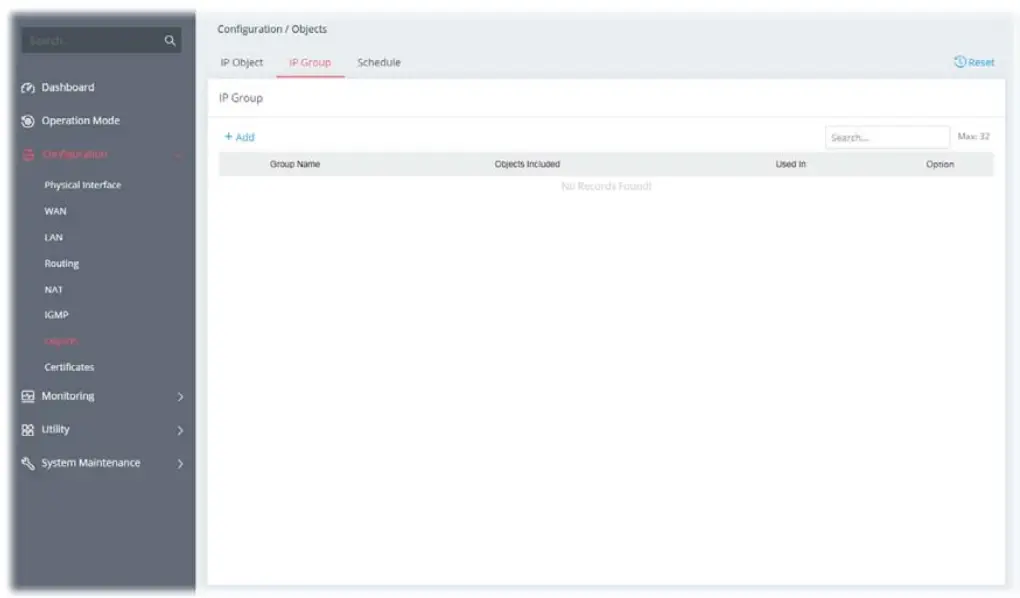Image resolution: width=1020 pixels, height=598 pixels.
Task: Open Dashboard in the sidebar
Action: pos(68,87)
